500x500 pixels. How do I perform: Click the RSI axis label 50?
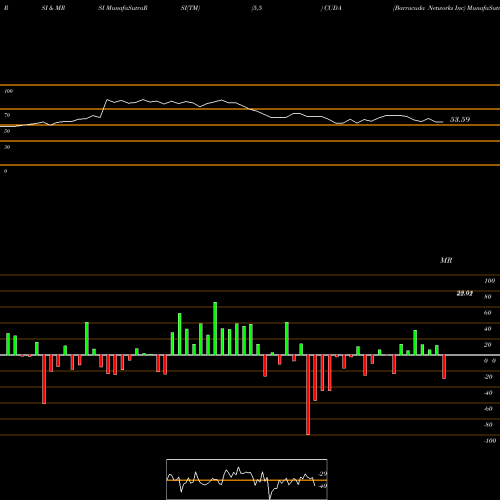7,131
